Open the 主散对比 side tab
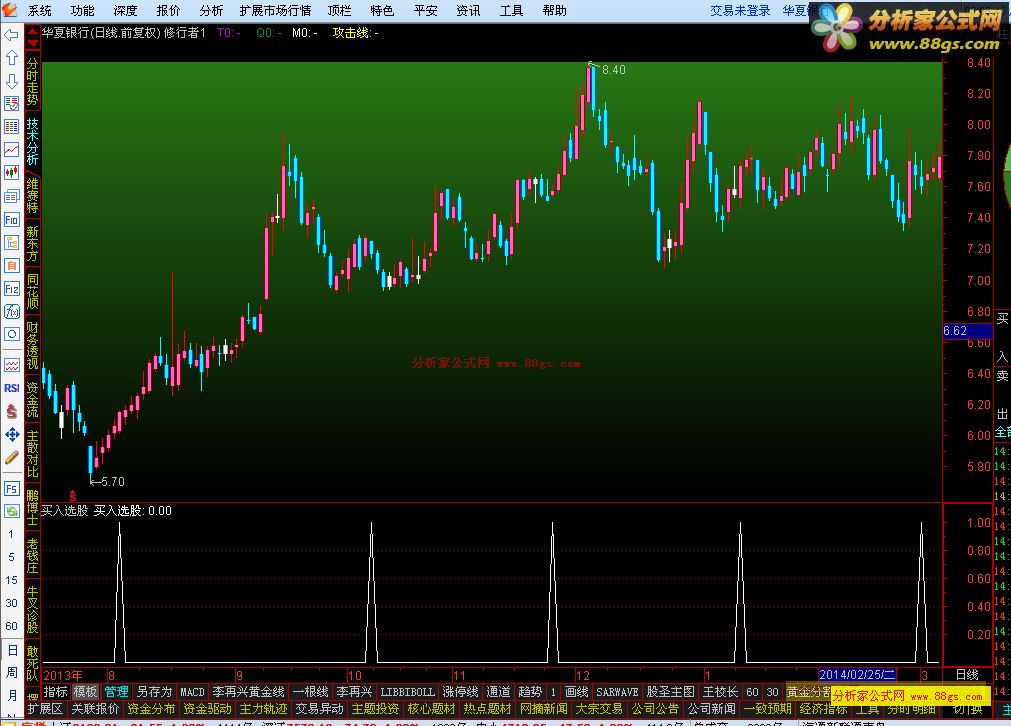Image resolution: width=1011 pixels, height=726 pixels. click(x=32, y=453)
